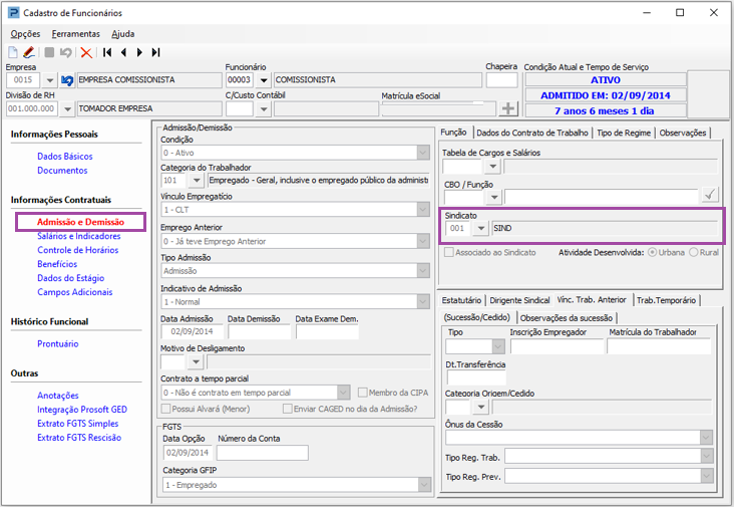Open Salários e Indicadores section
The height and width of the screenshot is (507, 734).
pos(79,236)
